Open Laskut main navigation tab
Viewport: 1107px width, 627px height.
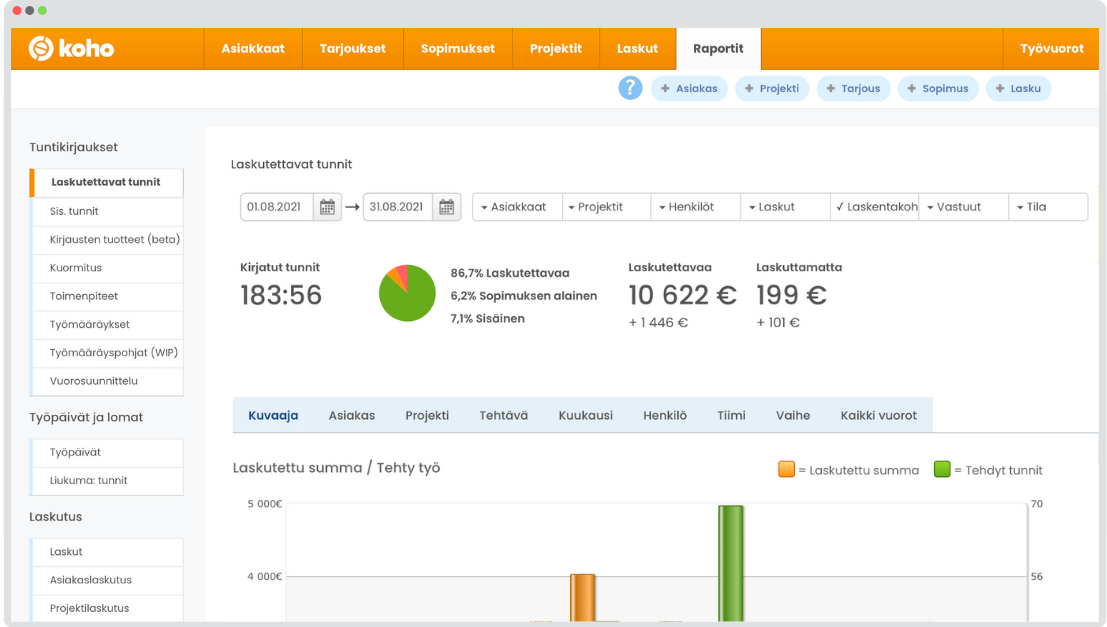(x=638, y=49)
